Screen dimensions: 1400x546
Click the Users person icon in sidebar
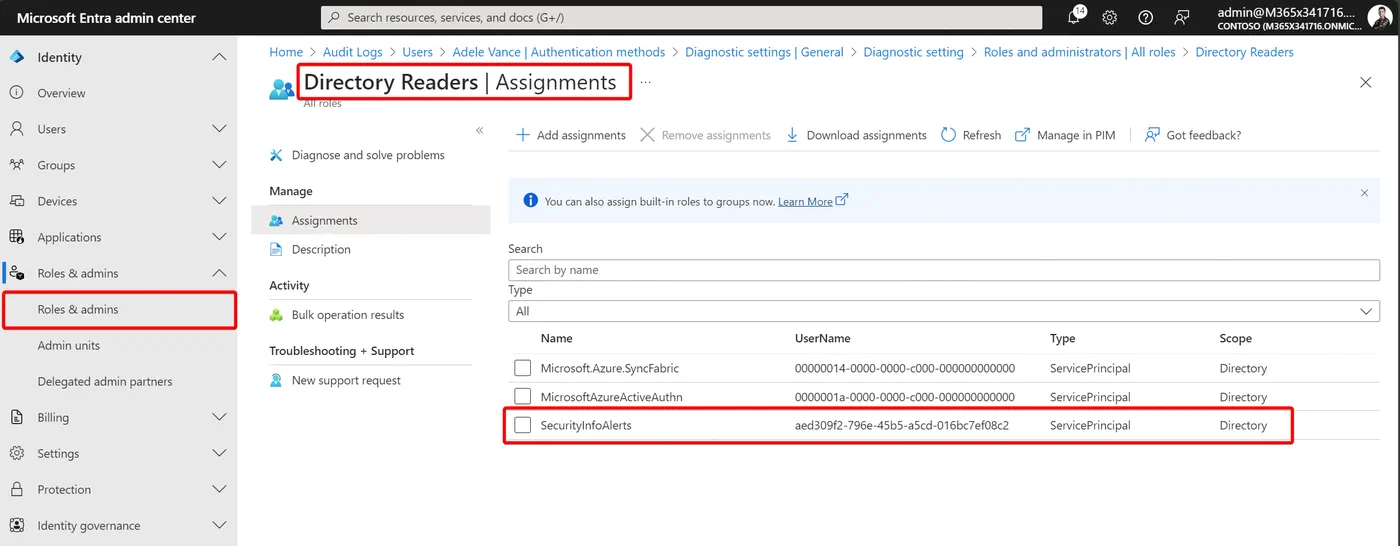[x=17, y=129]
